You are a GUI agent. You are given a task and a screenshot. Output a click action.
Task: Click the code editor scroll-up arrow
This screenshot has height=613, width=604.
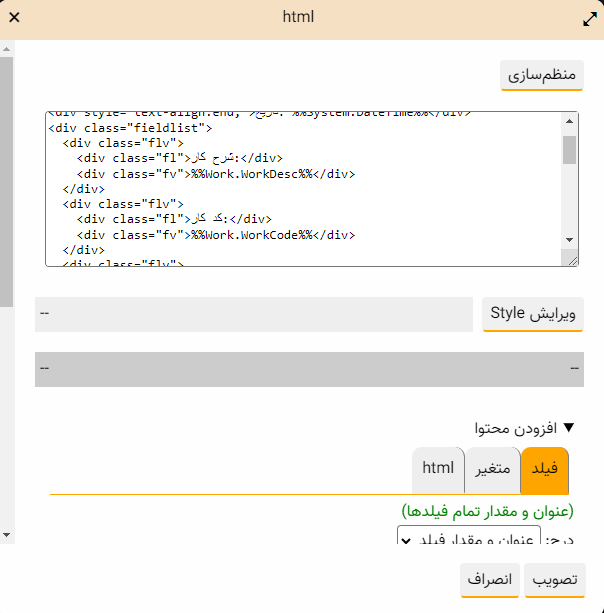[x=569, y=119]
